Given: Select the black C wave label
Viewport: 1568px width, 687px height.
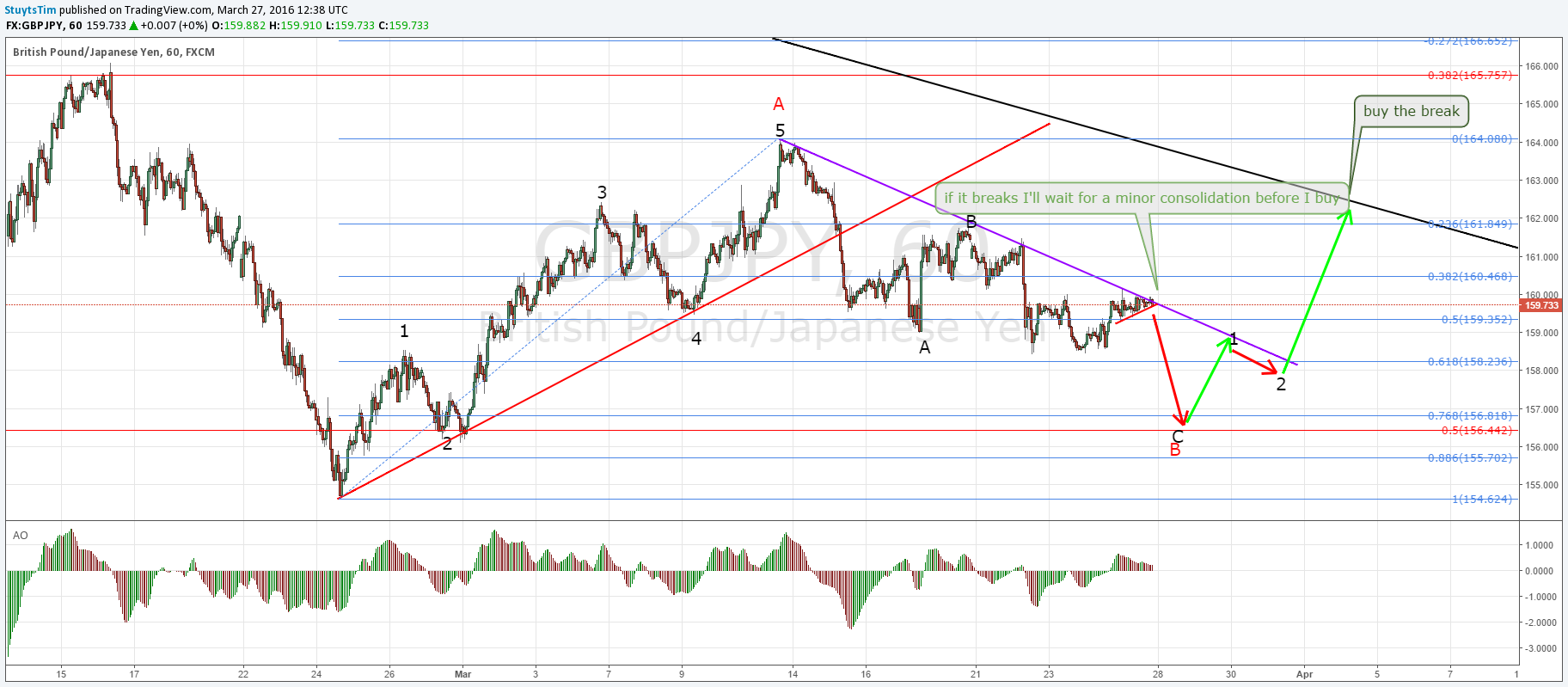Looking at the screenshot, I should [1178, 437].
